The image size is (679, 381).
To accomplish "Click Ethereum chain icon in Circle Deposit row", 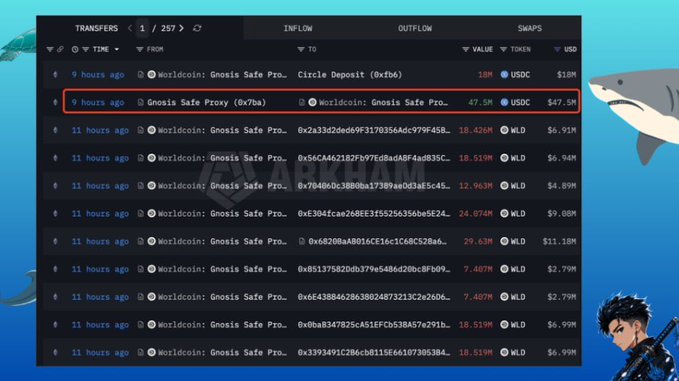I will pyautogui.click(x=55, y=74).
